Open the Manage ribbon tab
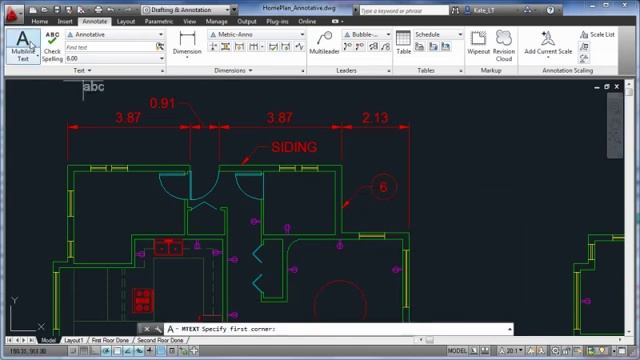 point(216,21)
